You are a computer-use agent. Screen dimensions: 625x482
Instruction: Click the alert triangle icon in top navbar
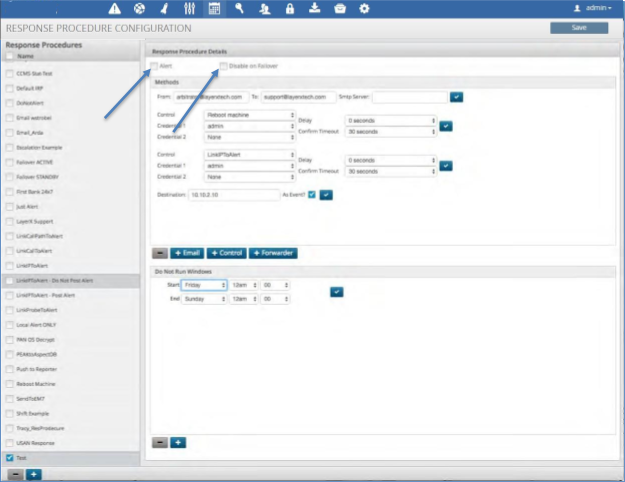(115, 8)
